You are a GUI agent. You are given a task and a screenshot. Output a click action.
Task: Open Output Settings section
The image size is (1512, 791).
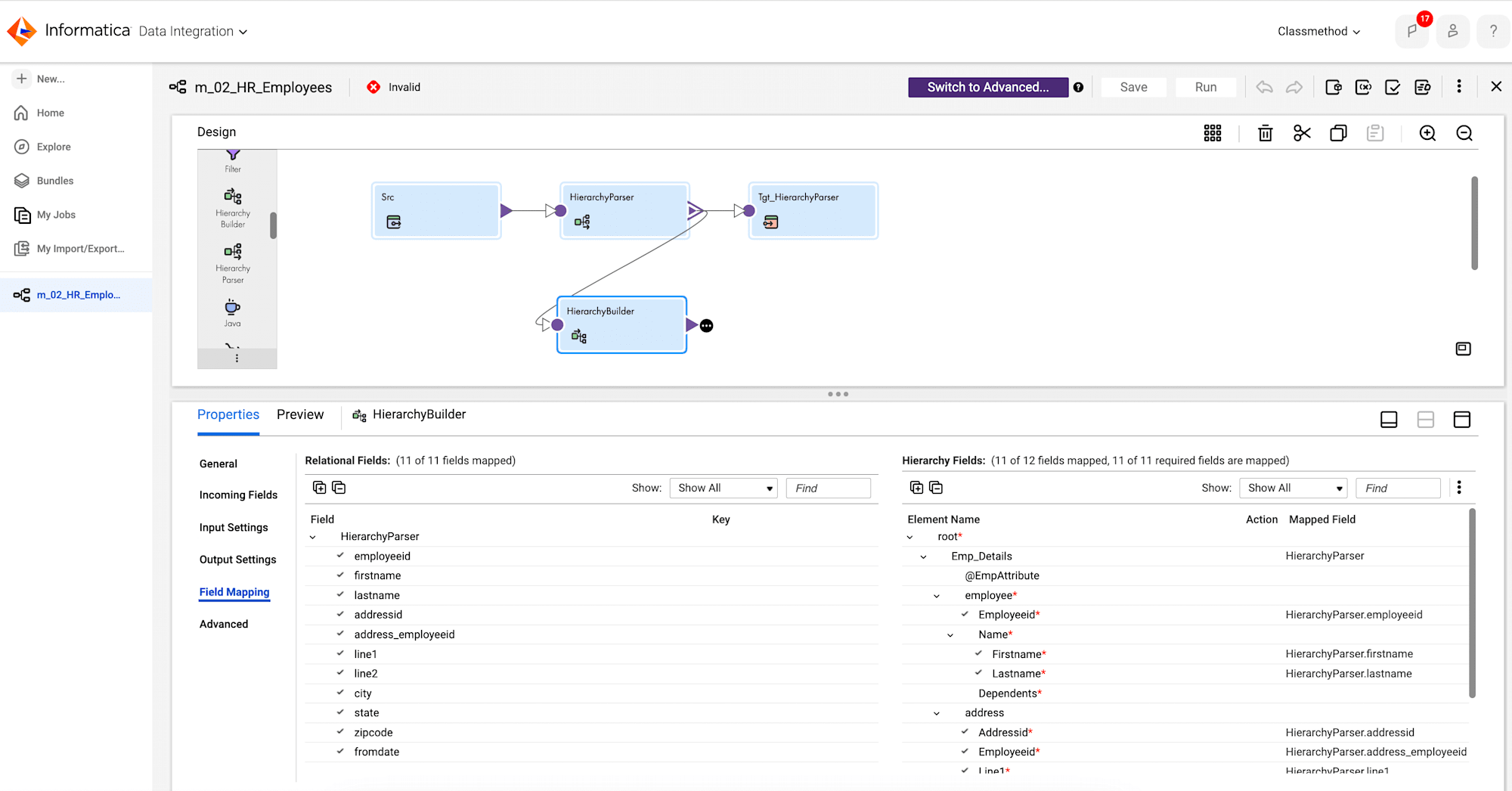[x=238, y=560]
